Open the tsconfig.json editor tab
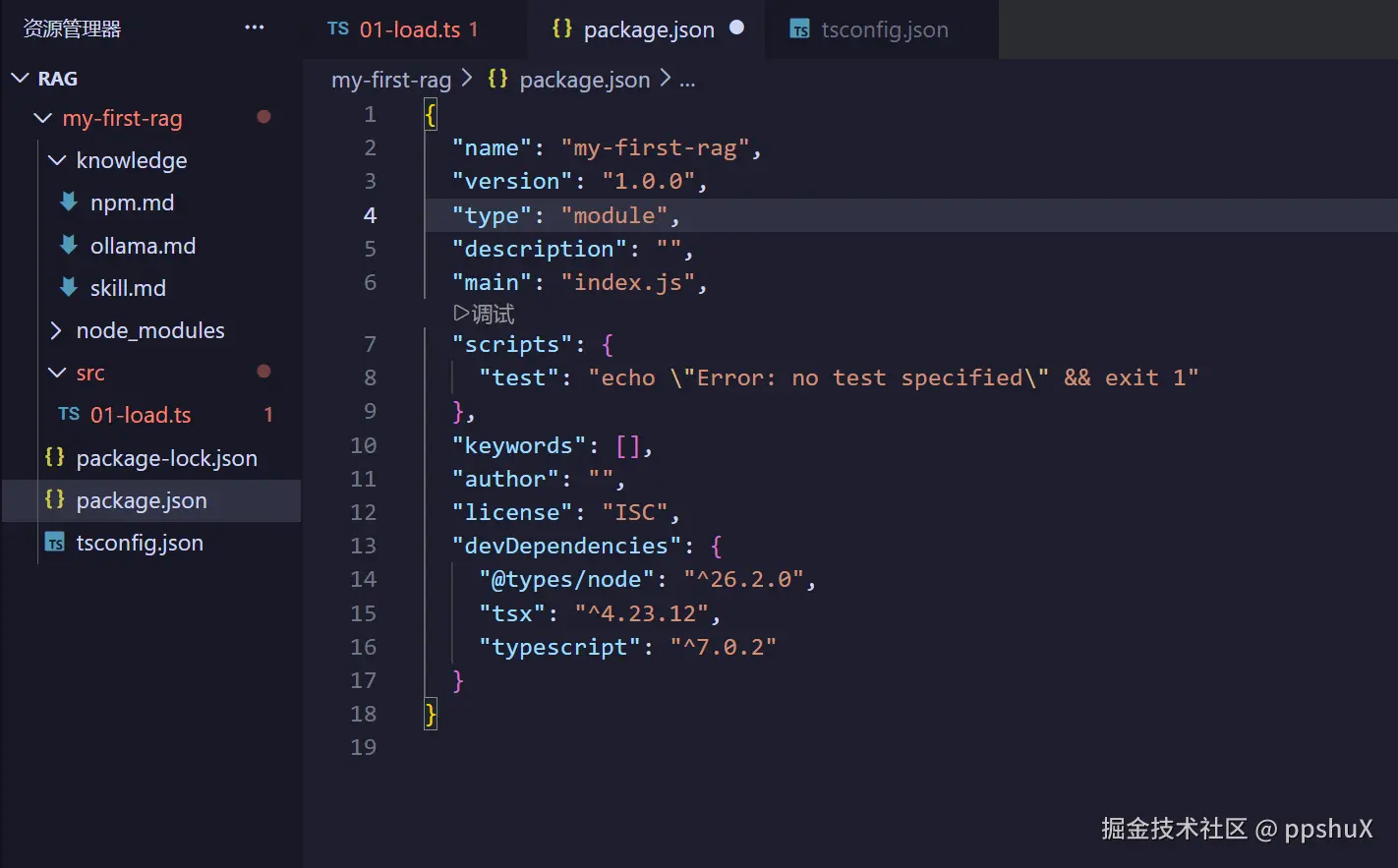The width and height of the screenshot is (1398, 868). coord(883,29)
